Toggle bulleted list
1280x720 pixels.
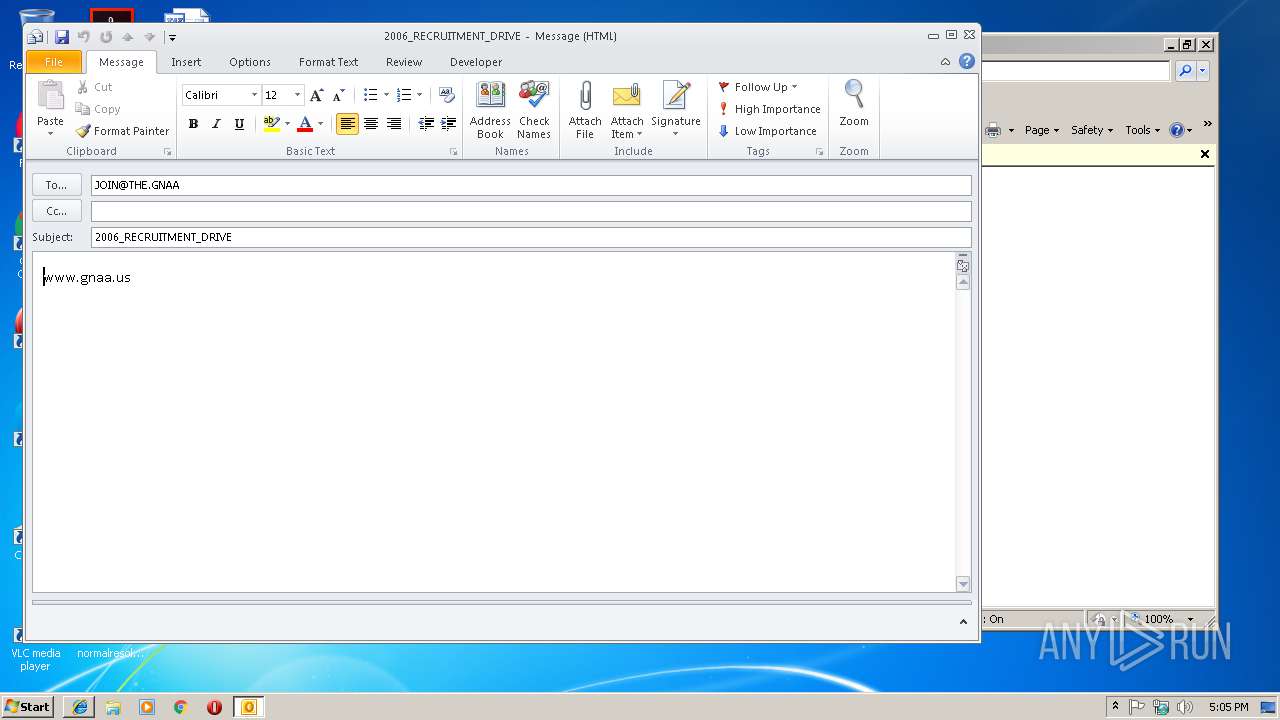click(x=370, y=95)
